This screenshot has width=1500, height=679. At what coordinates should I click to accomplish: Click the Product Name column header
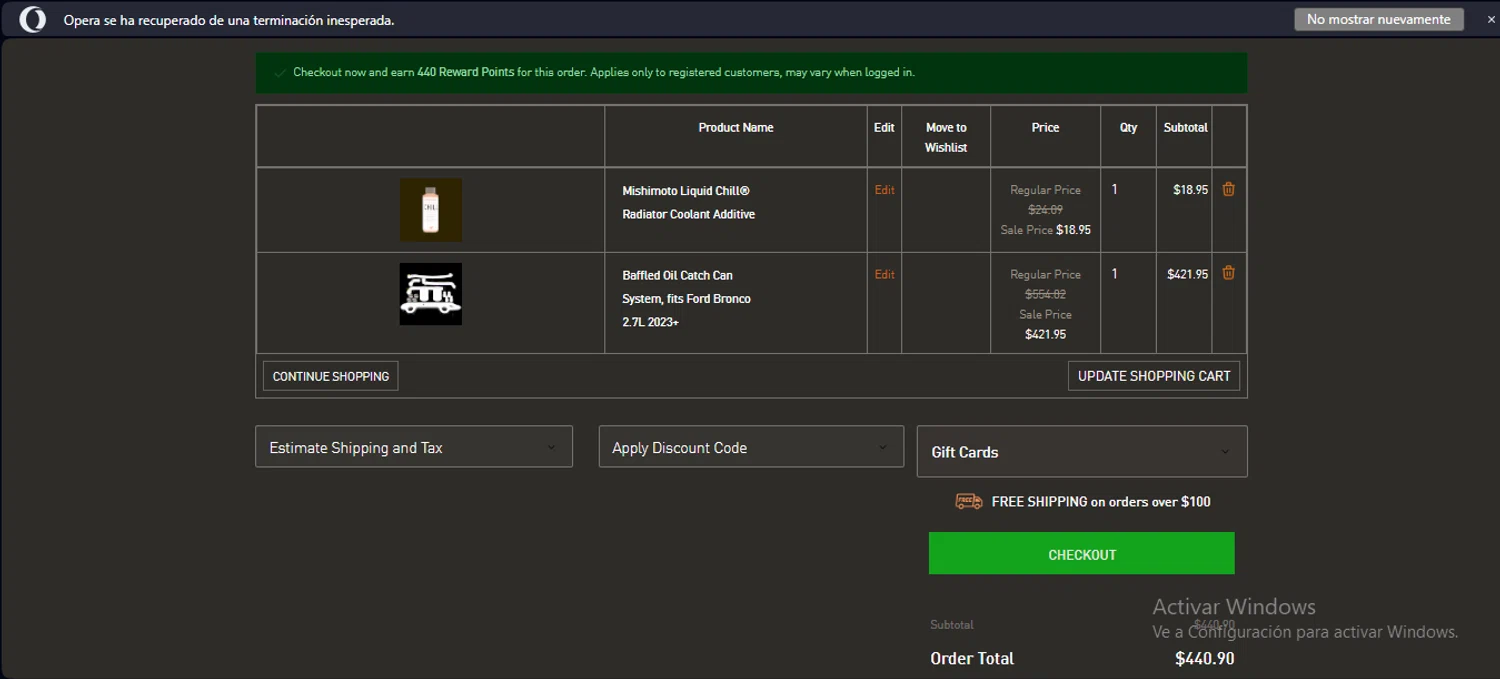tap(736, 128)
